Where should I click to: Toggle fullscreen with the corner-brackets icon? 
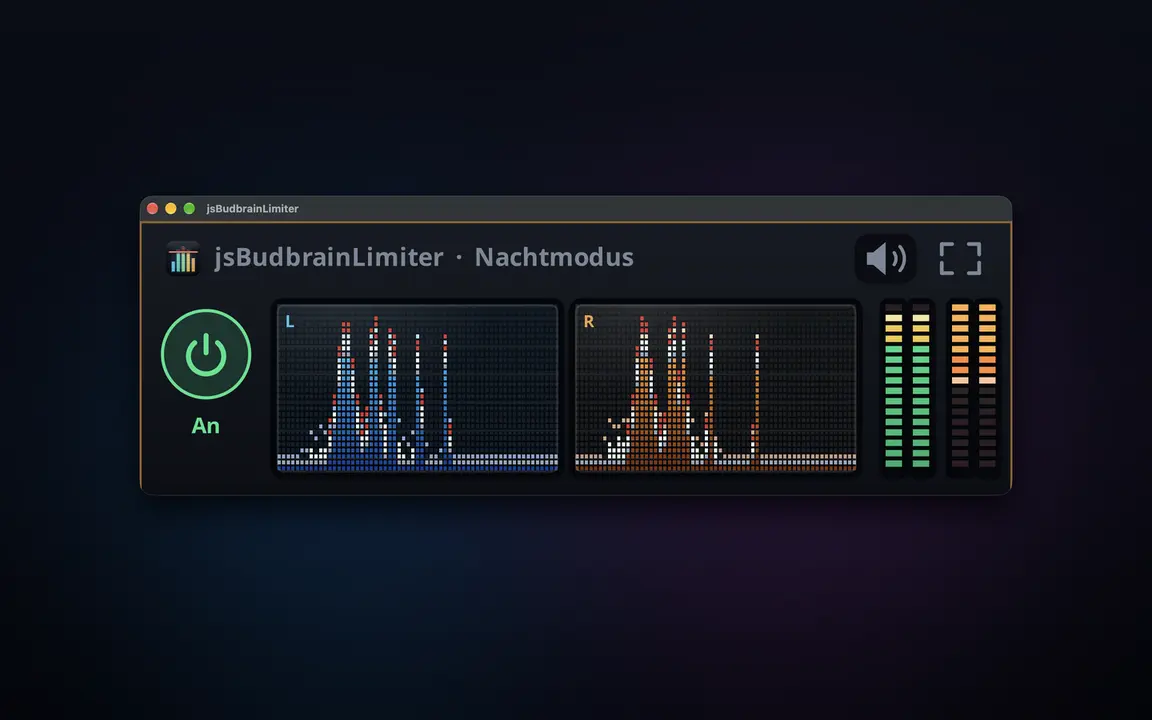960,259
